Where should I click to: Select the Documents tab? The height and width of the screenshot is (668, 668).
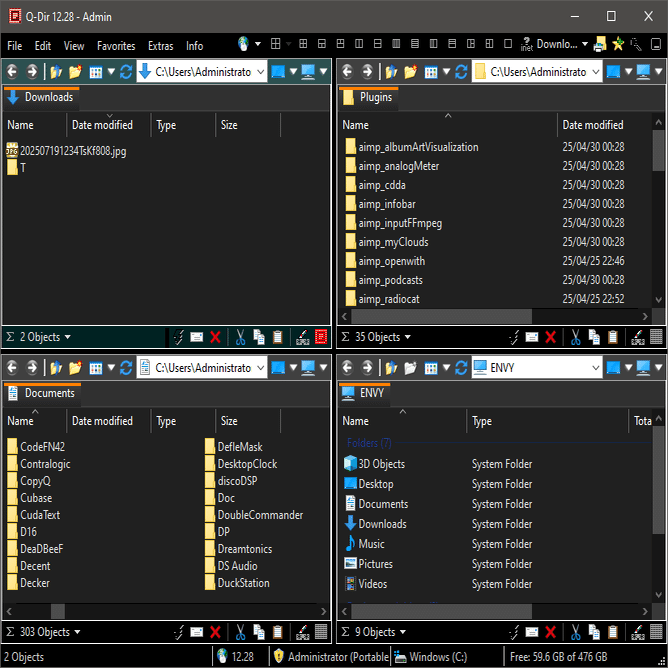pyautogui.click(x=42, y=393)
